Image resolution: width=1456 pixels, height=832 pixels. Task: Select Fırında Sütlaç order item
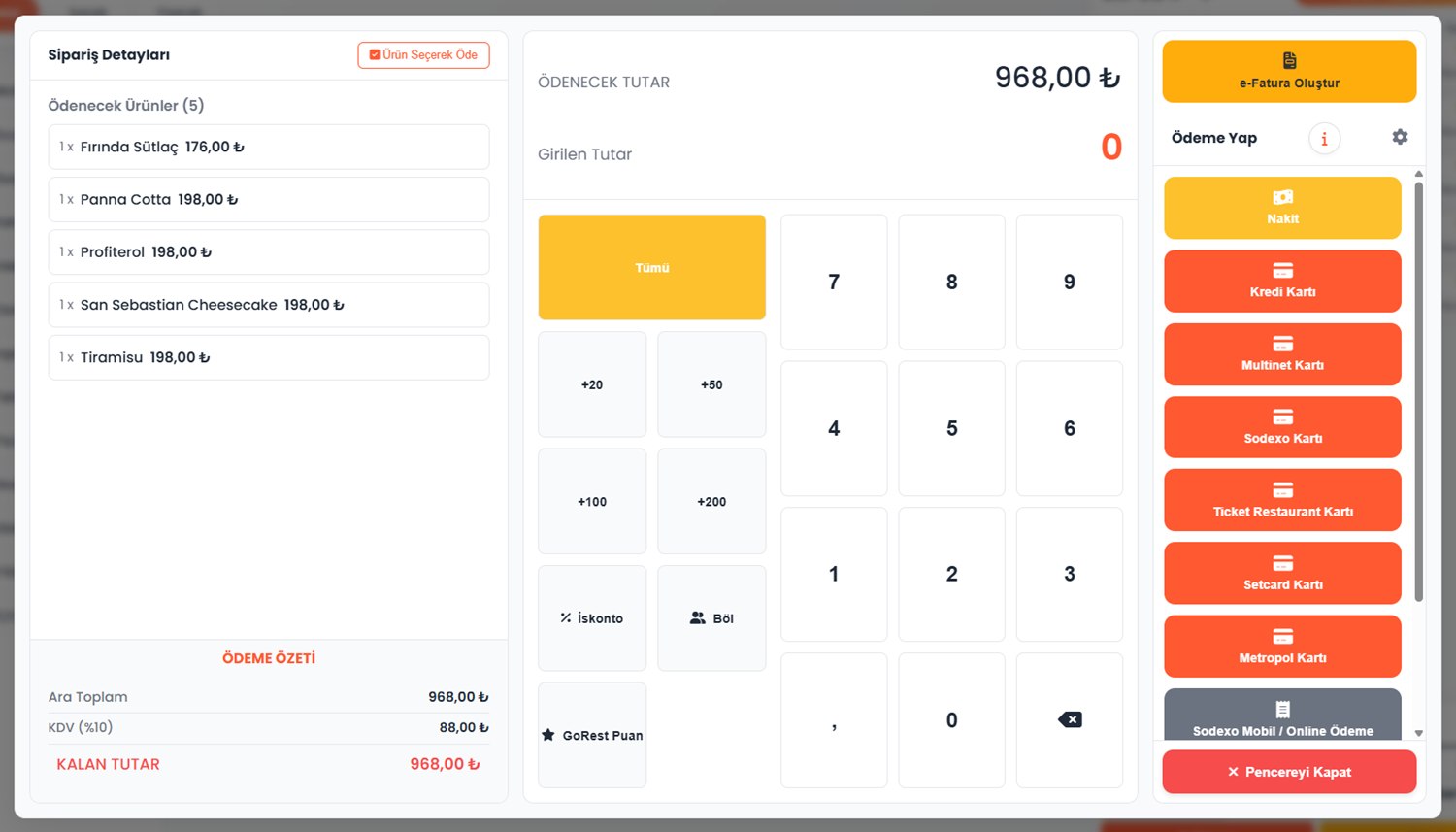(x=269, y=147)
